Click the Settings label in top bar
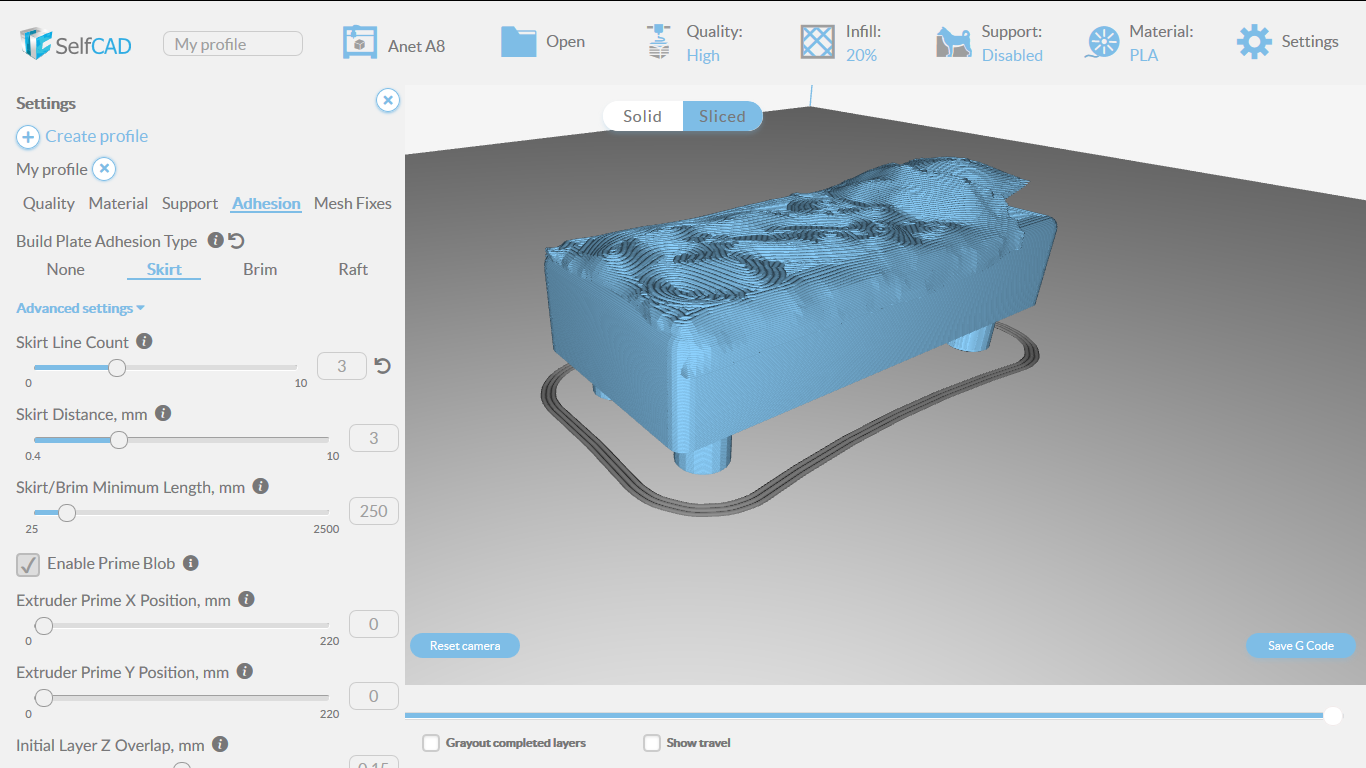The width and height of the screenshot is (1366, 768). [1310, 42]
